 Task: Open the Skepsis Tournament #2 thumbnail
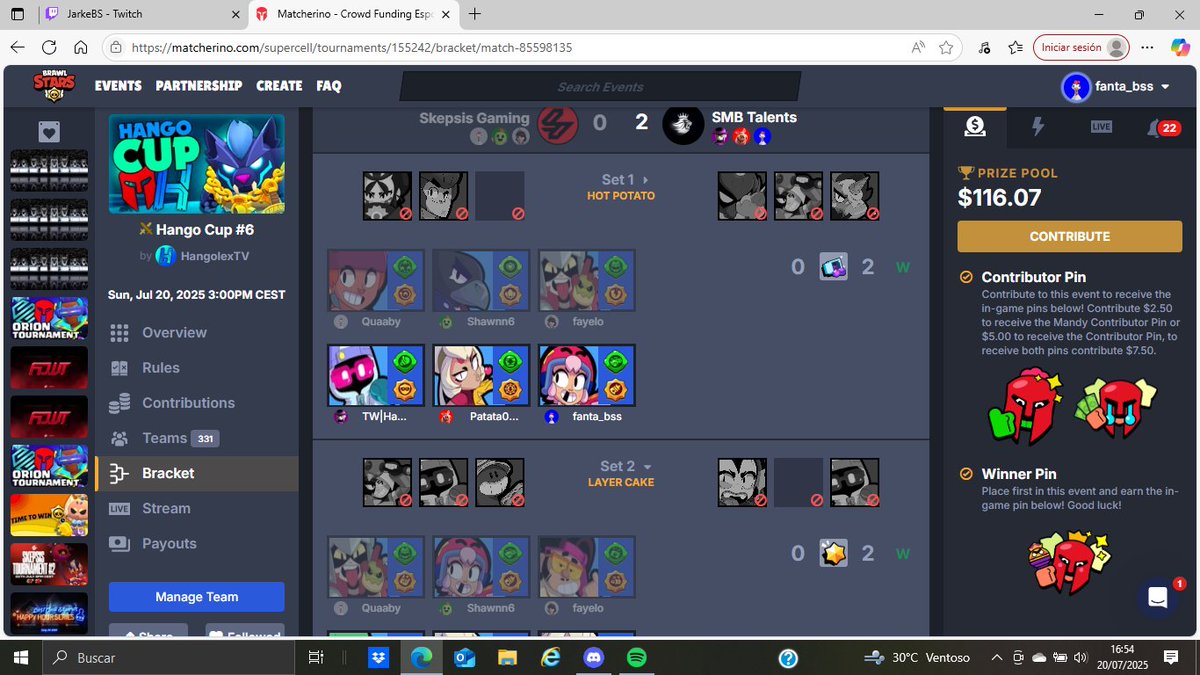(x=49, y=564)
